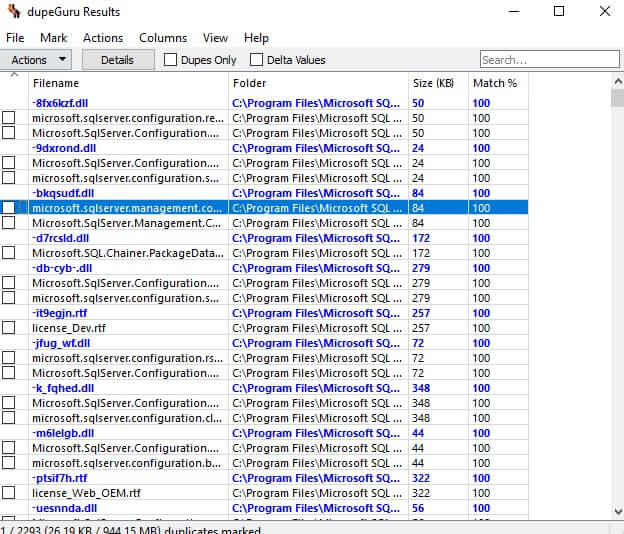Open the File menu
This screenshot has width=624, height=534.
coord(15,37)
